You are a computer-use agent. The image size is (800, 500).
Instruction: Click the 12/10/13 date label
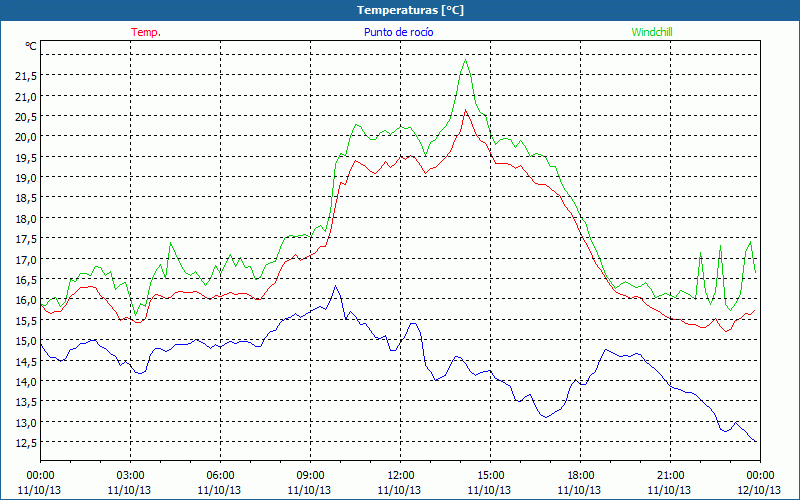click(760, 490)
